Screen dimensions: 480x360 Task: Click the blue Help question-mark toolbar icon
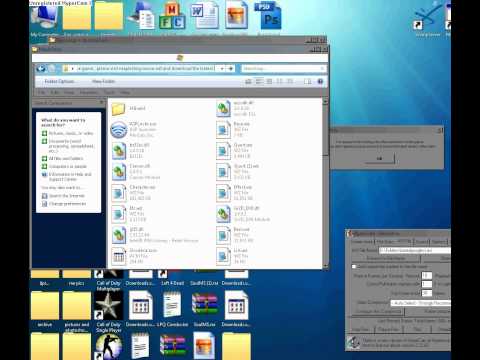pyautogui.click(x=320, y=81)
